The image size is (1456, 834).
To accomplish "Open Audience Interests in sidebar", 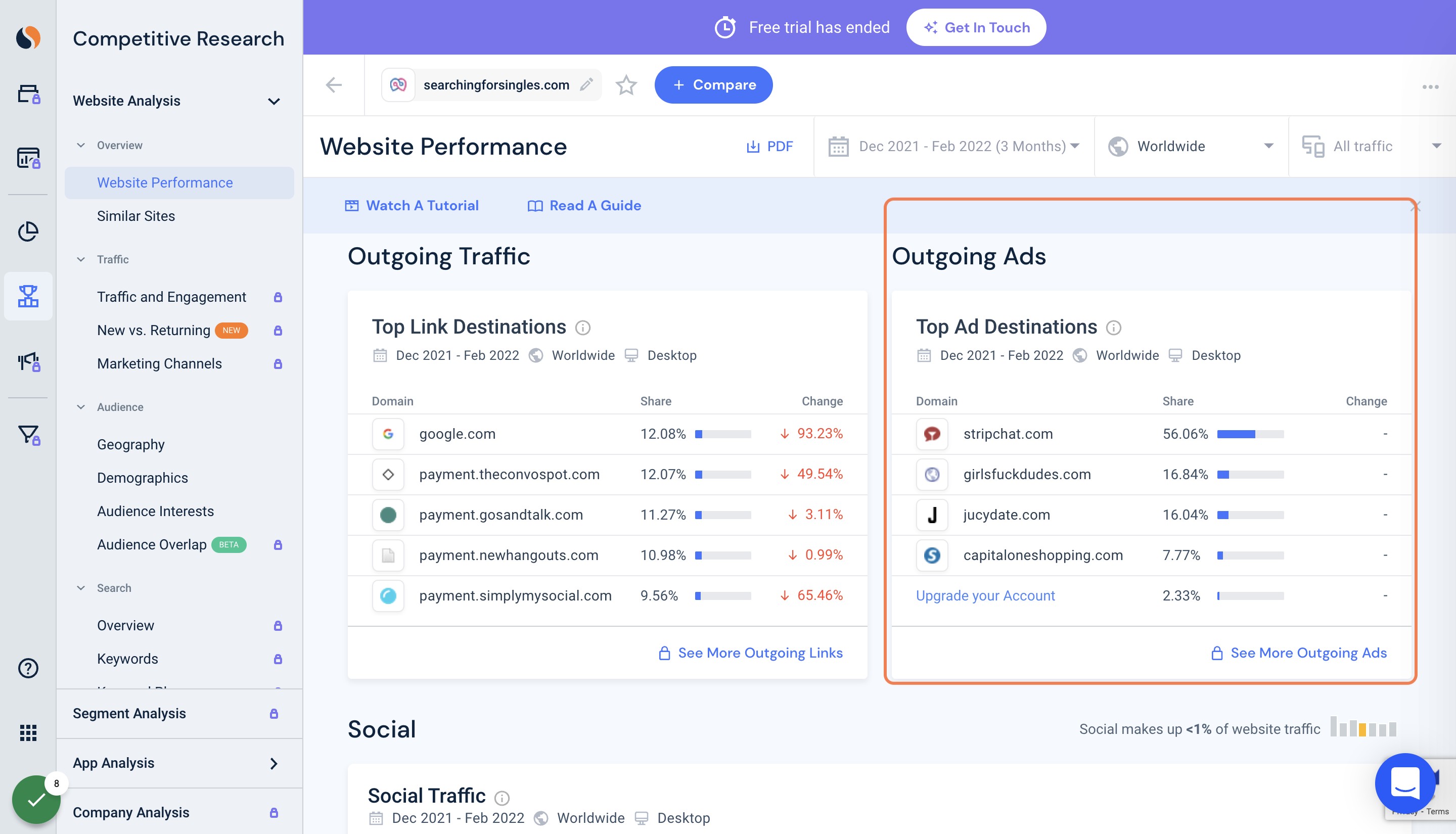I will (155, 511).
